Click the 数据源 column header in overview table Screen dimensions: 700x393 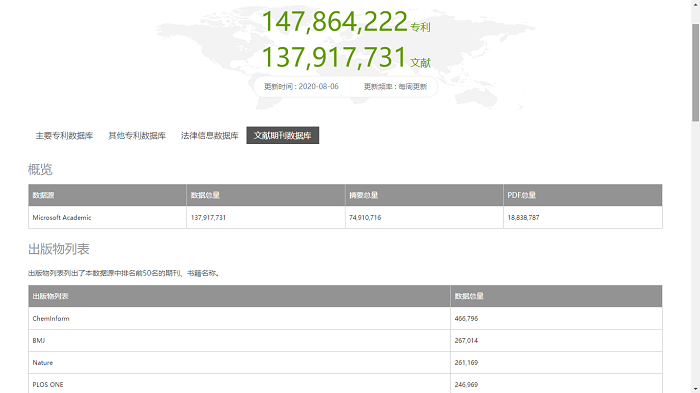[107, 195]
